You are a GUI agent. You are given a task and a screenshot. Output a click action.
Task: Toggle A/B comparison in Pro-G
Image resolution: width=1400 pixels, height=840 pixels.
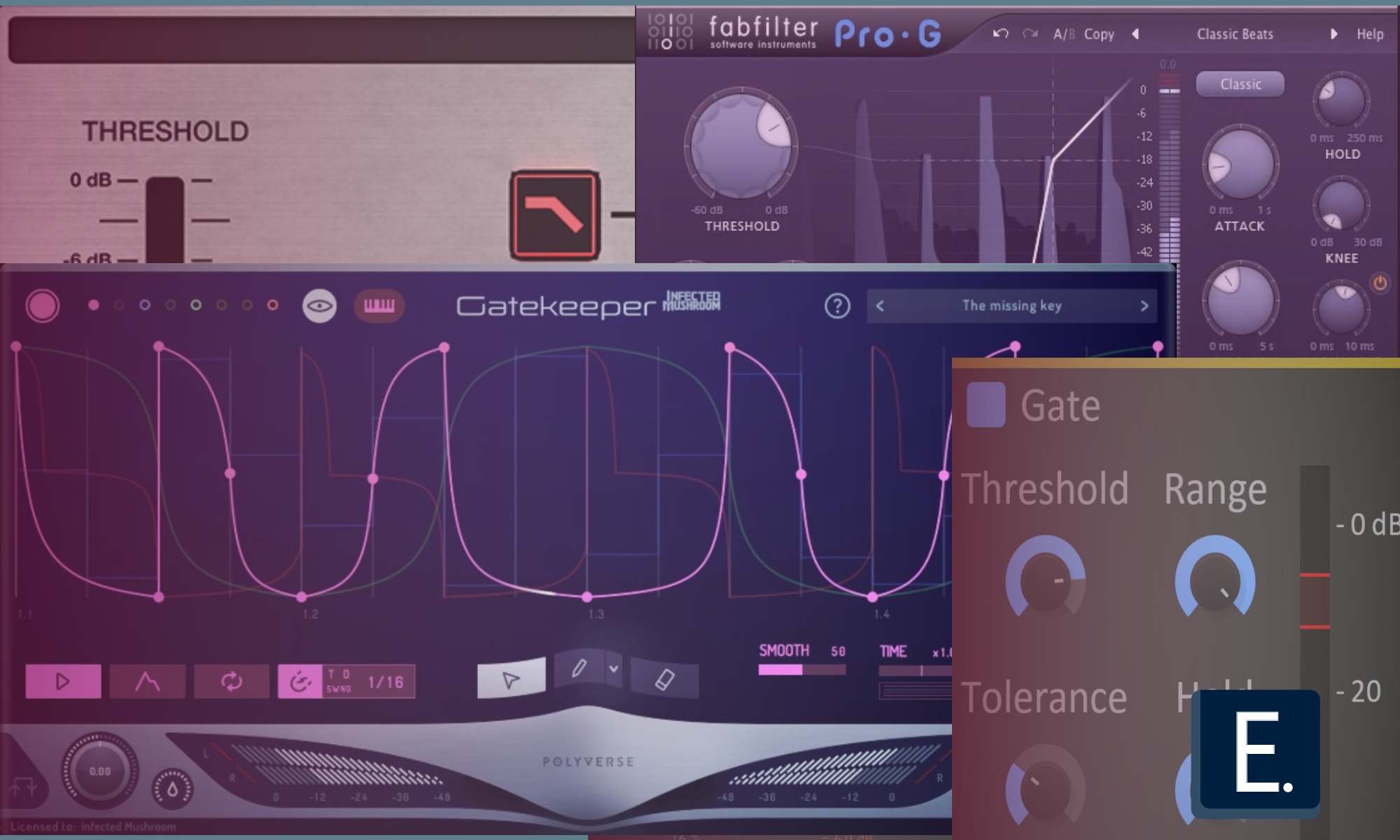coord(1064,34)
